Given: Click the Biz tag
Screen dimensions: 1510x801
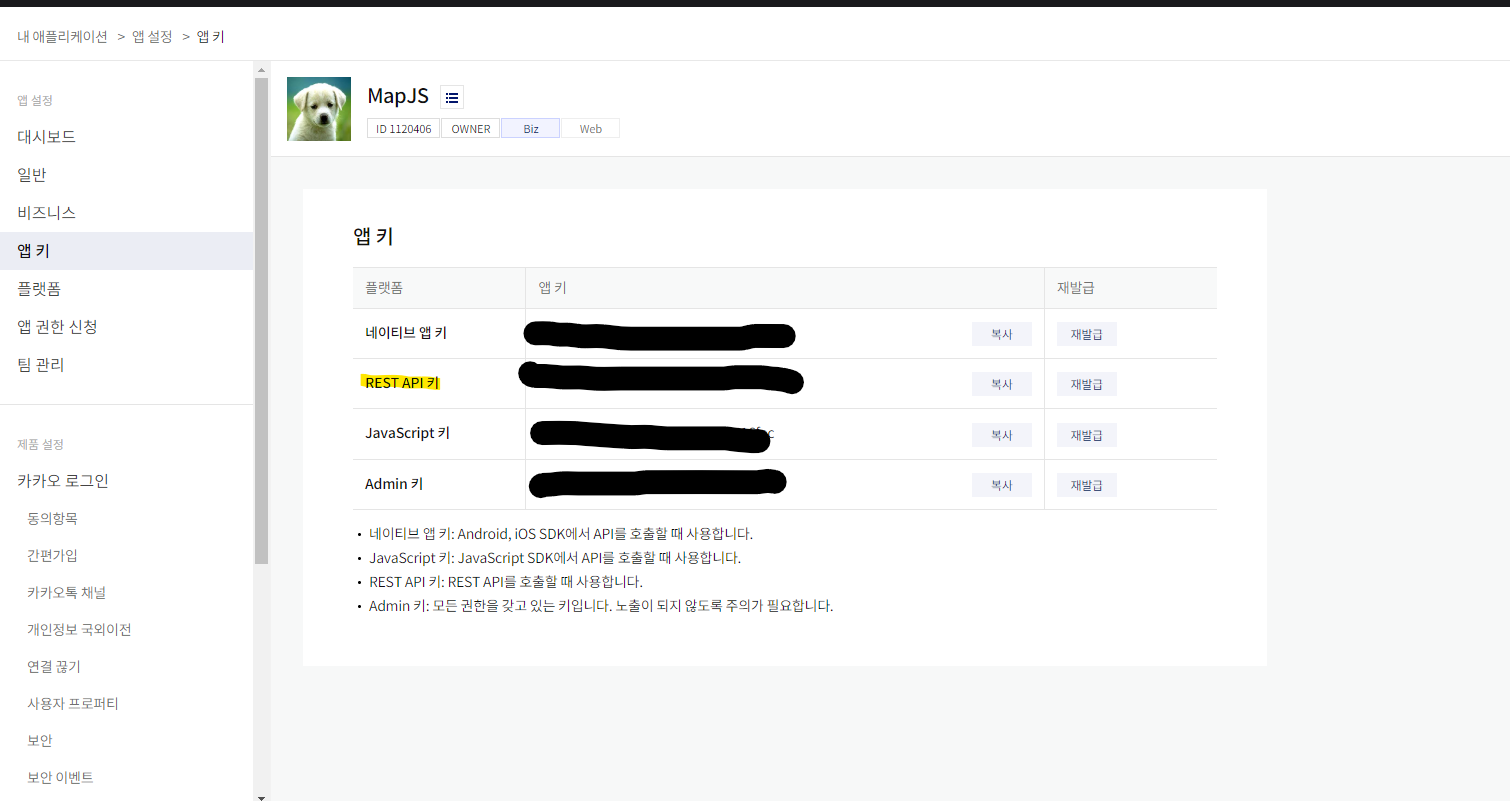Looking at the screenshot, I should (531, 129).
